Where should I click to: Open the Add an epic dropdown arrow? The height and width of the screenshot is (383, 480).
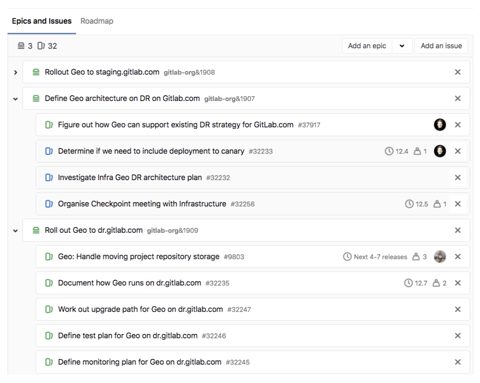point(402,46)
